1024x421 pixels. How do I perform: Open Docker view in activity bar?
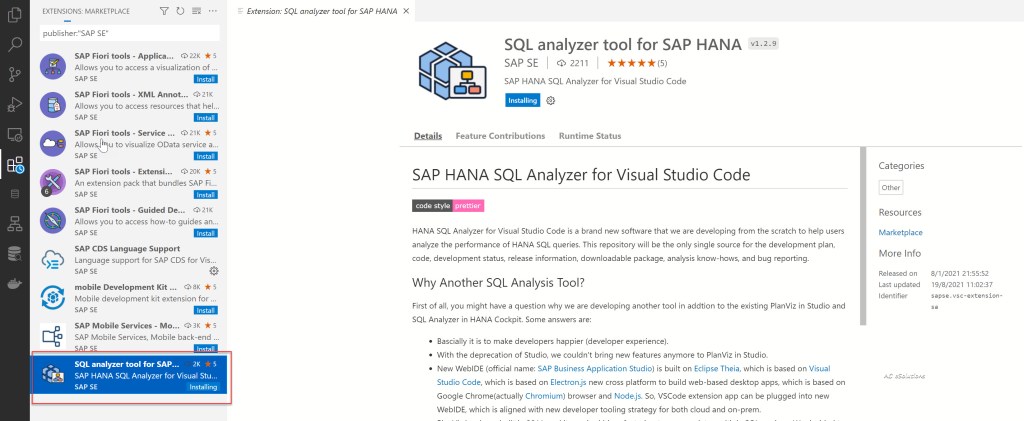(15, 283)
